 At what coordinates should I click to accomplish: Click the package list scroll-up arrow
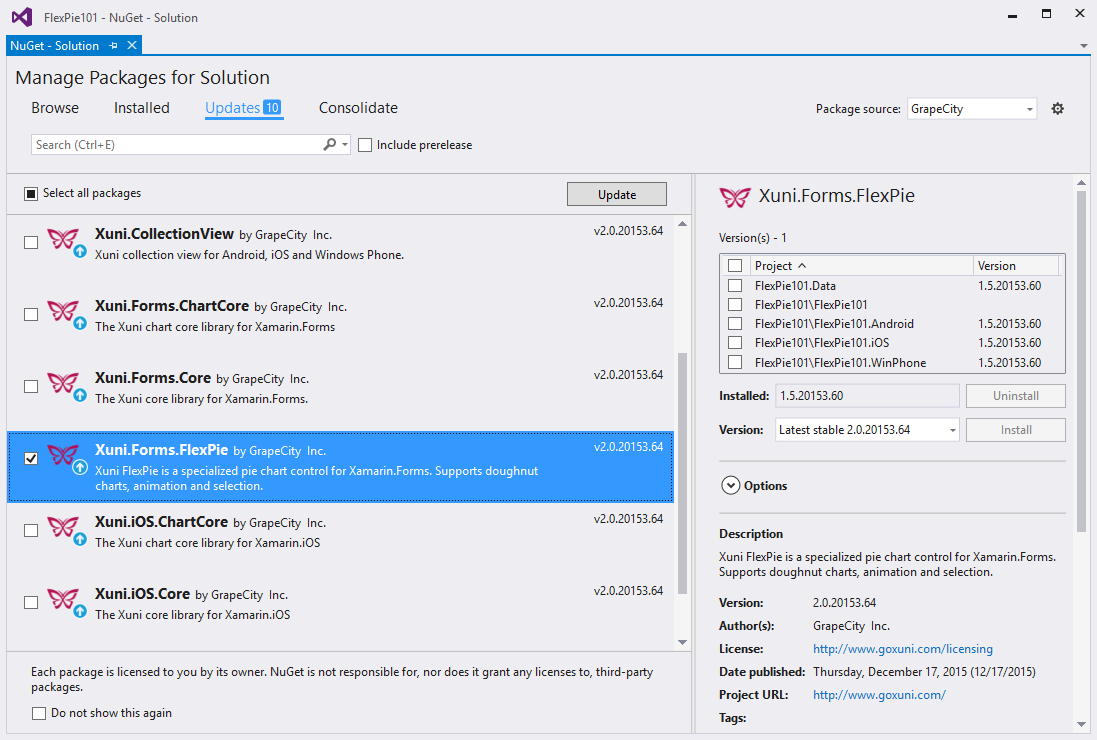point(682,224)
